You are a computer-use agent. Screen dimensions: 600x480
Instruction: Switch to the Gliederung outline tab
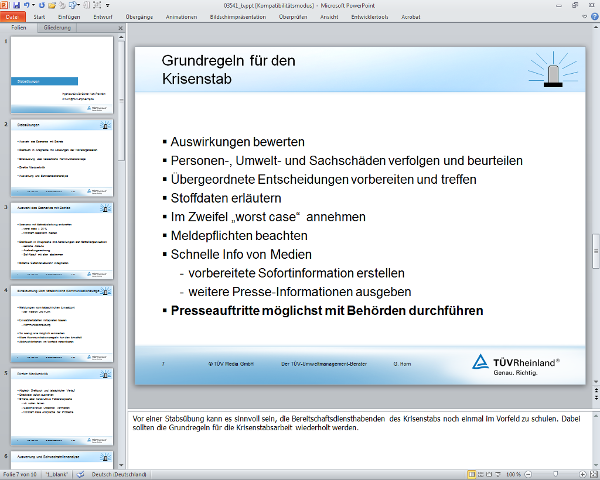point(59,28)
